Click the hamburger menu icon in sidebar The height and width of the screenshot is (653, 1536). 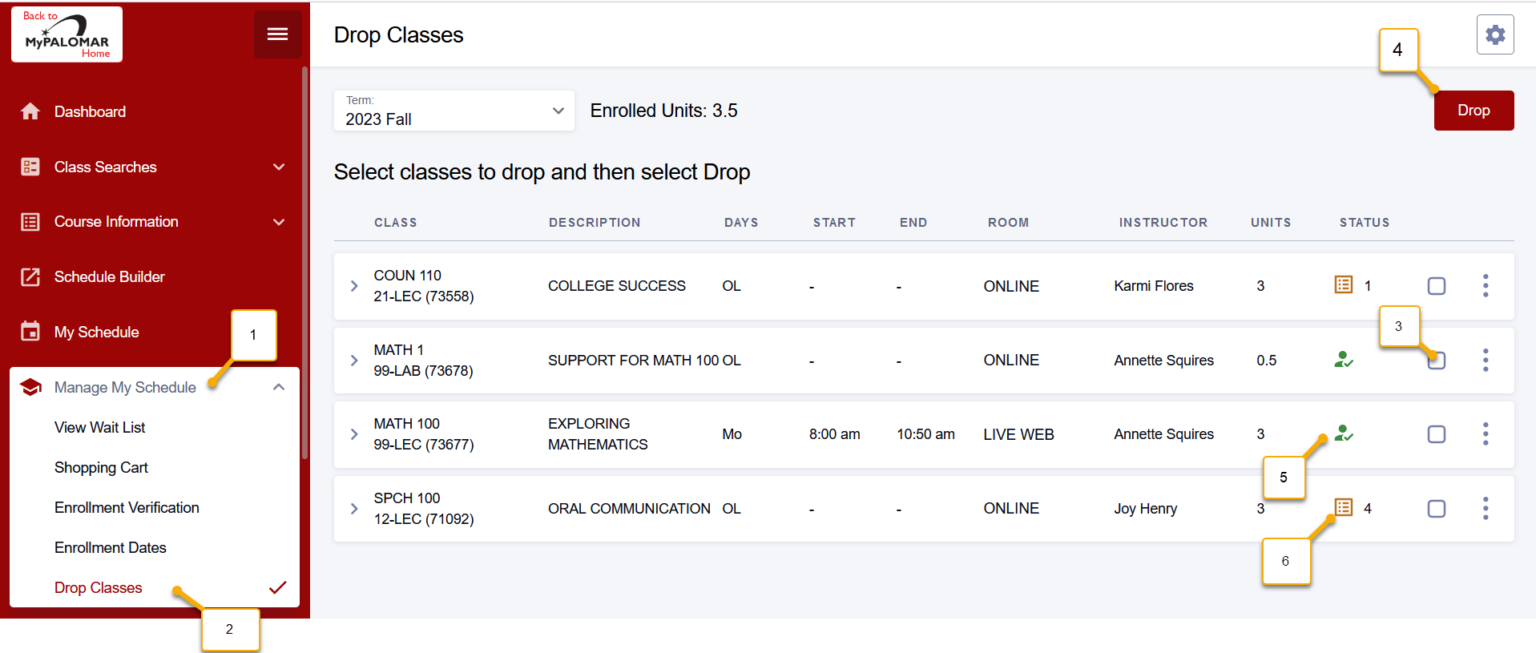pos(277,35)
